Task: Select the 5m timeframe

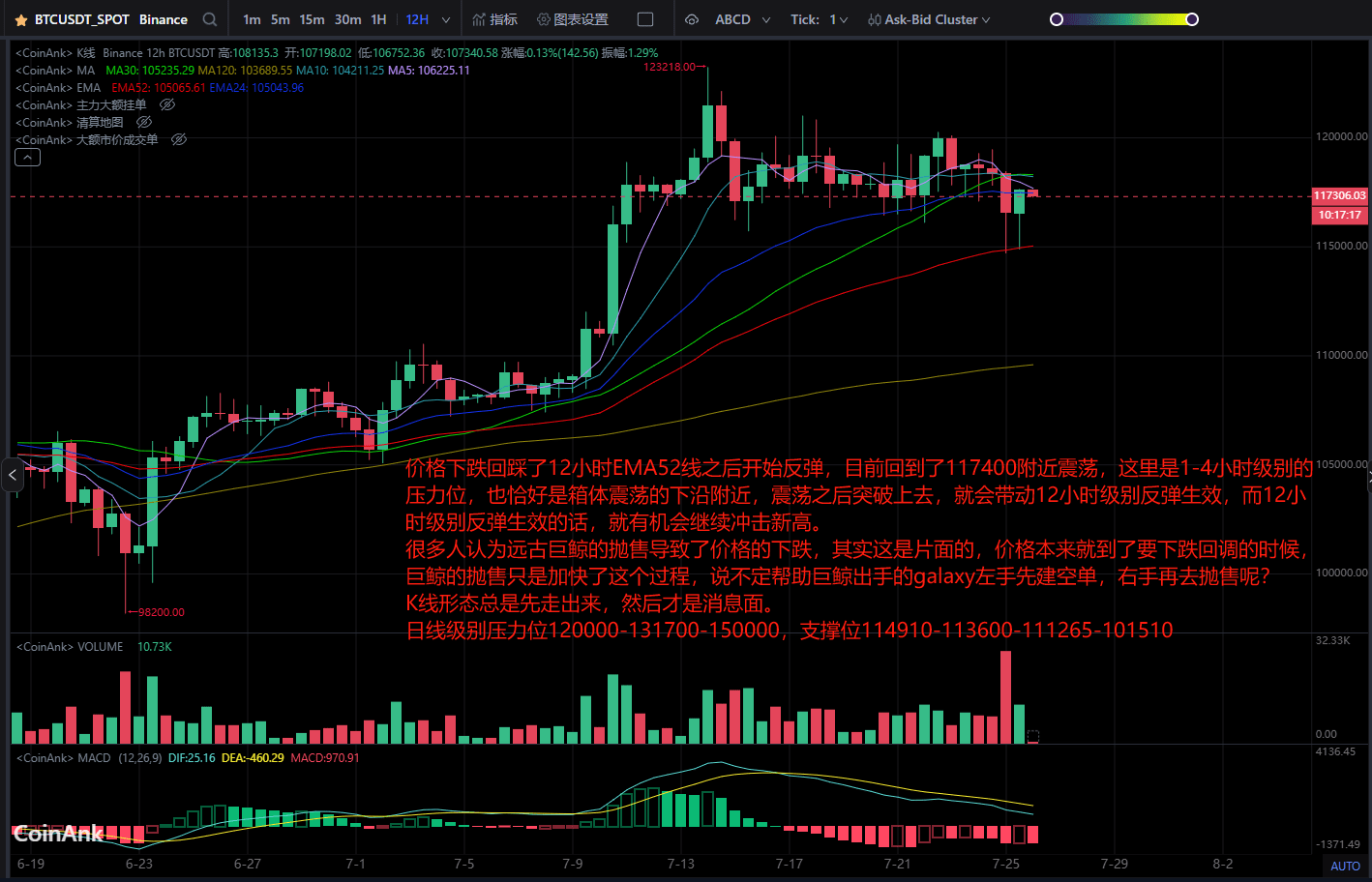Action: point(281,19)
